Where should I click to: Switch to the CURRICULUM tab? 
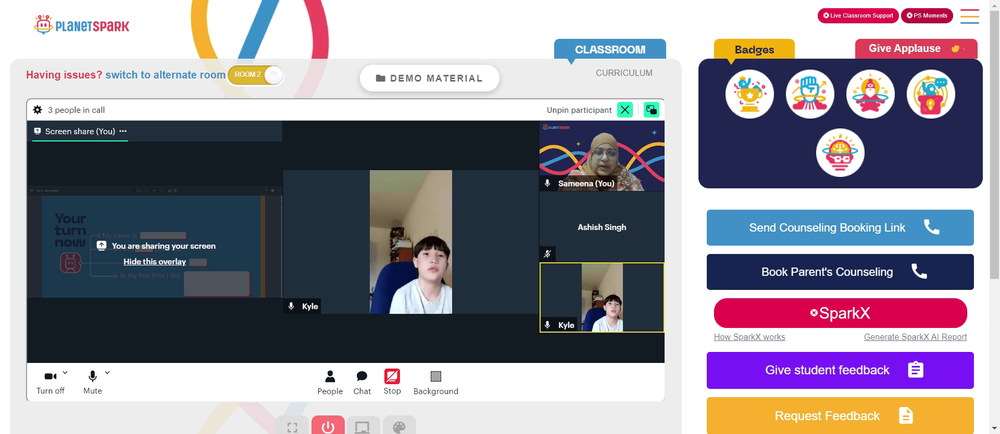pyautogui.click(x=624, y=73)
